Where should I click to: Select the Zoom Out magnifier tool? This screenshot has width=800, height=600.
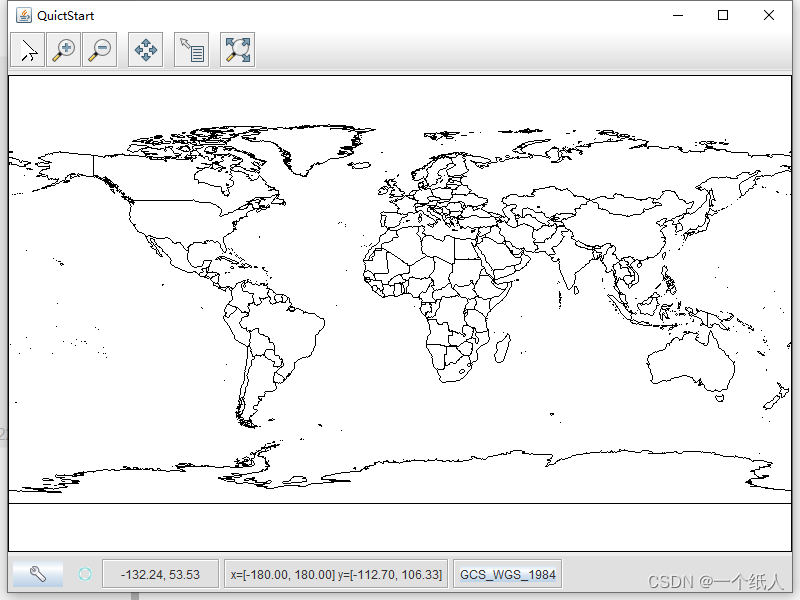click(x=99, y=49)
